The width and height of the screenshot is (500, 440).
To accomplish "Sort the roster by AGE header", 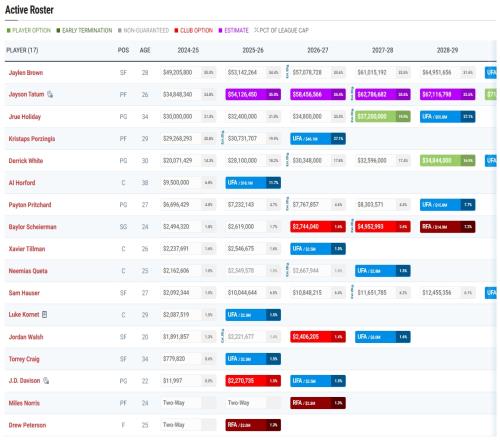I will pyautogui.click(x=145, y=50).
